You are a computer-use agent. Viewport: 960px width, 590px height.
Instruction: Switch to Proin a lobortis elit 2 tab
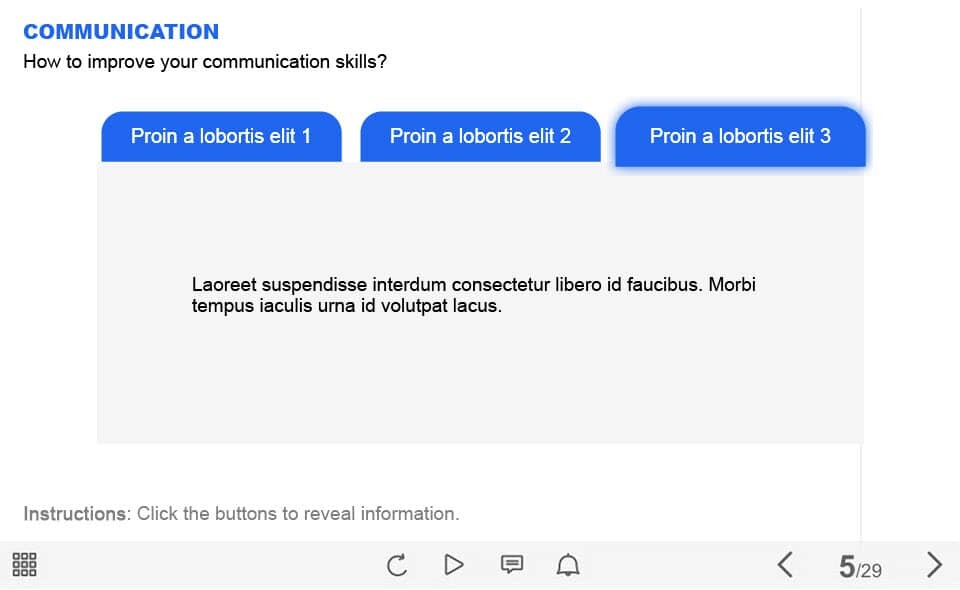(480, 136)
